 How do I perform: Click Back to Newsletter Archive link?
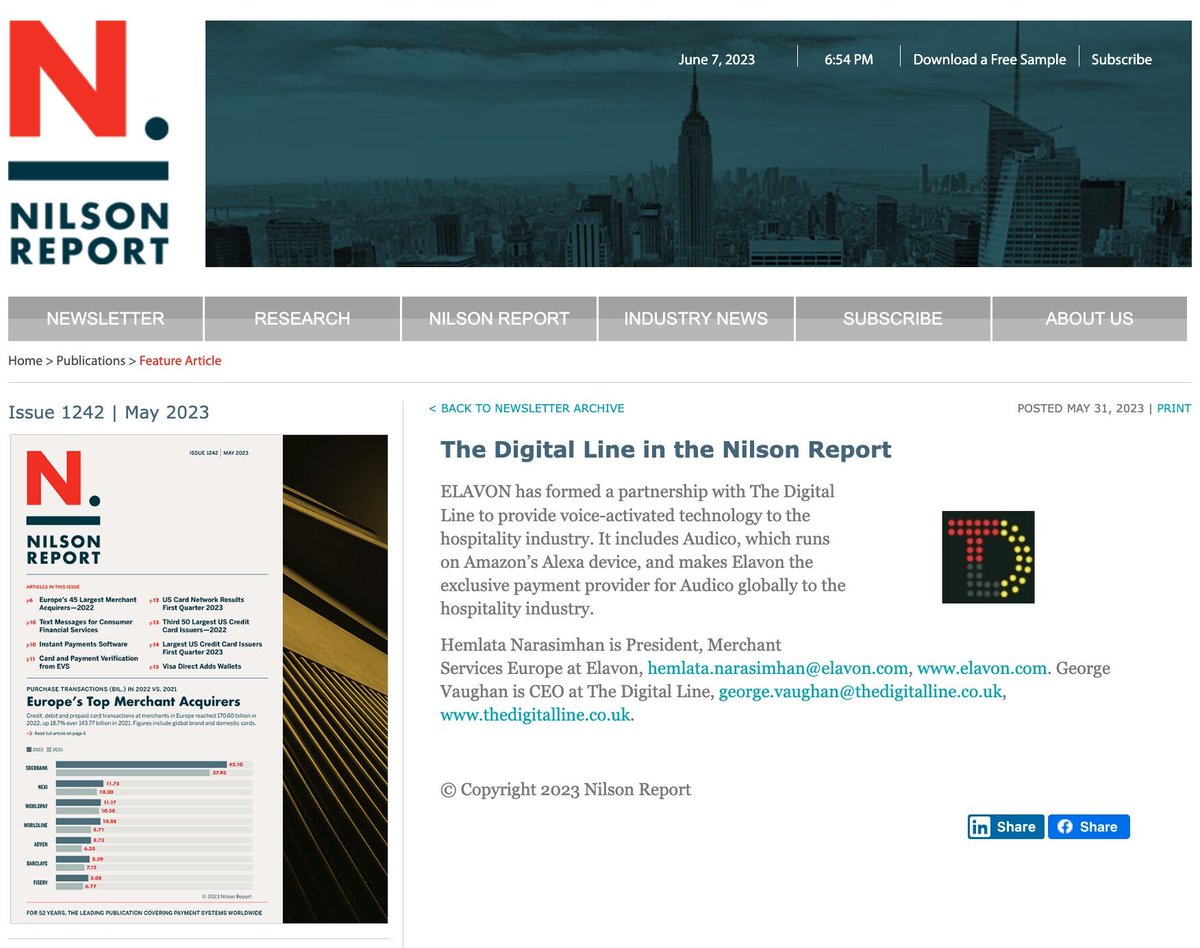coord(526,408)
